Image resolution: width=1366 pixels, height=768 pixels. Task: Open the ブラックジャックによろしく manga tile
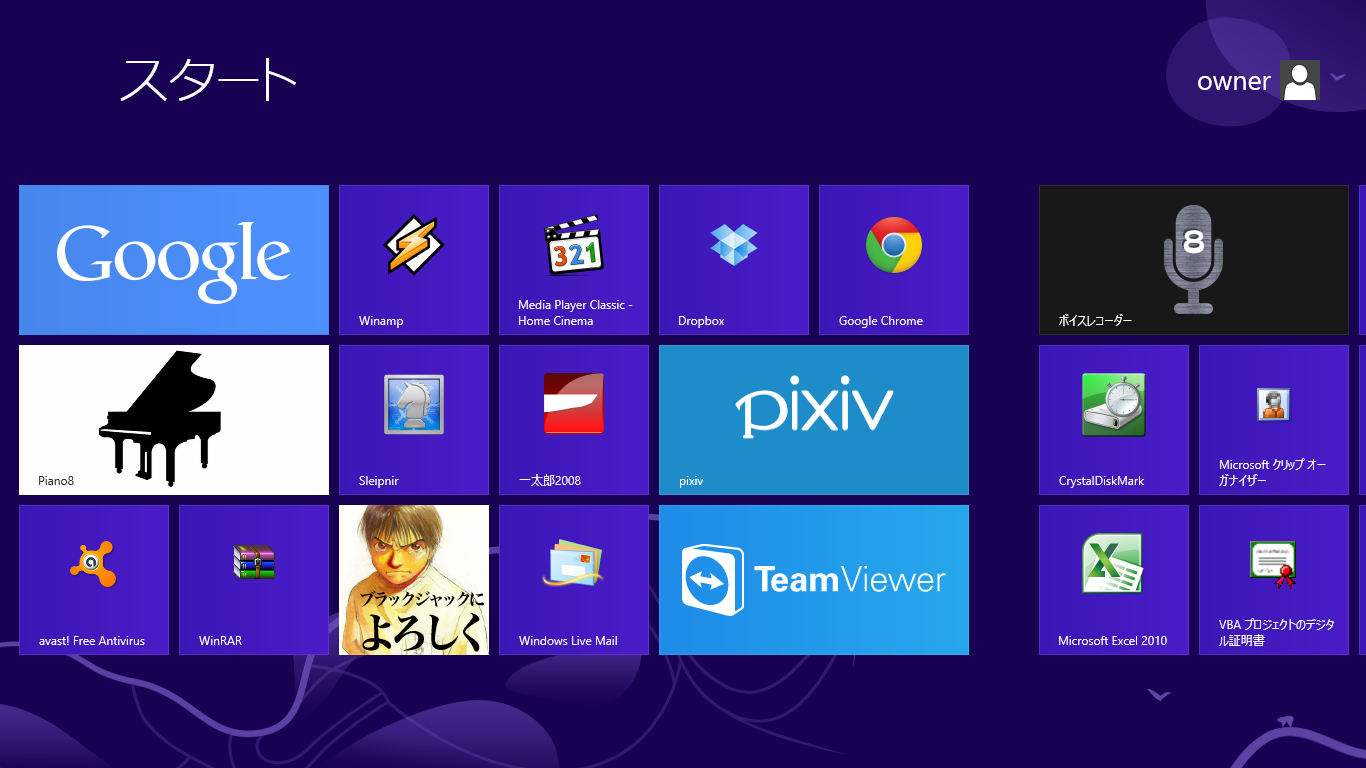[414, 580]
